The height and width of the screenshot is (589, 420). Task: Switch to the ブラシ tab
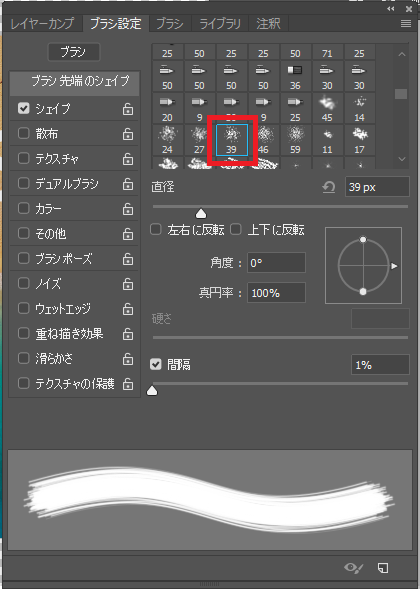170,24
